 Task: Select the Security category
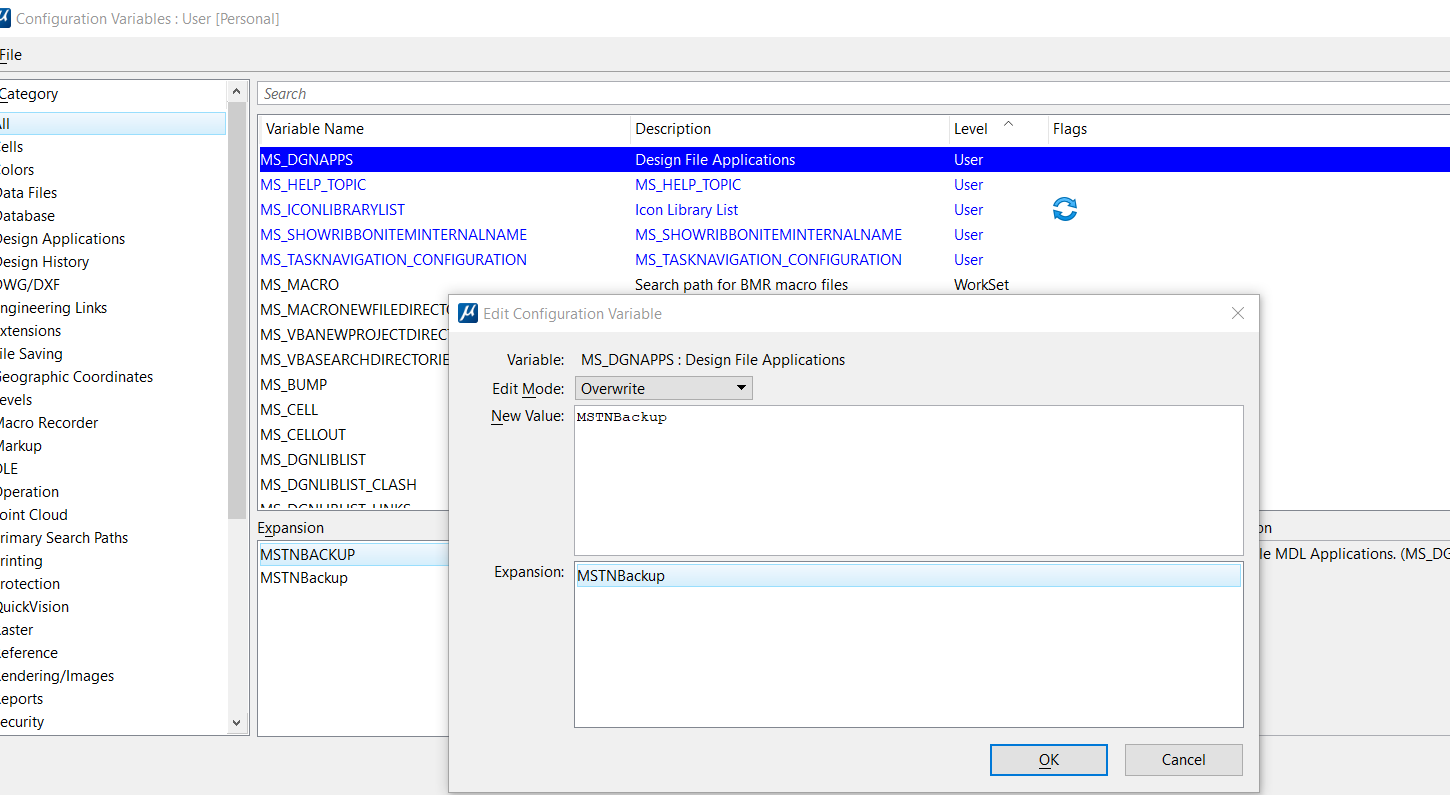(21, 722)
